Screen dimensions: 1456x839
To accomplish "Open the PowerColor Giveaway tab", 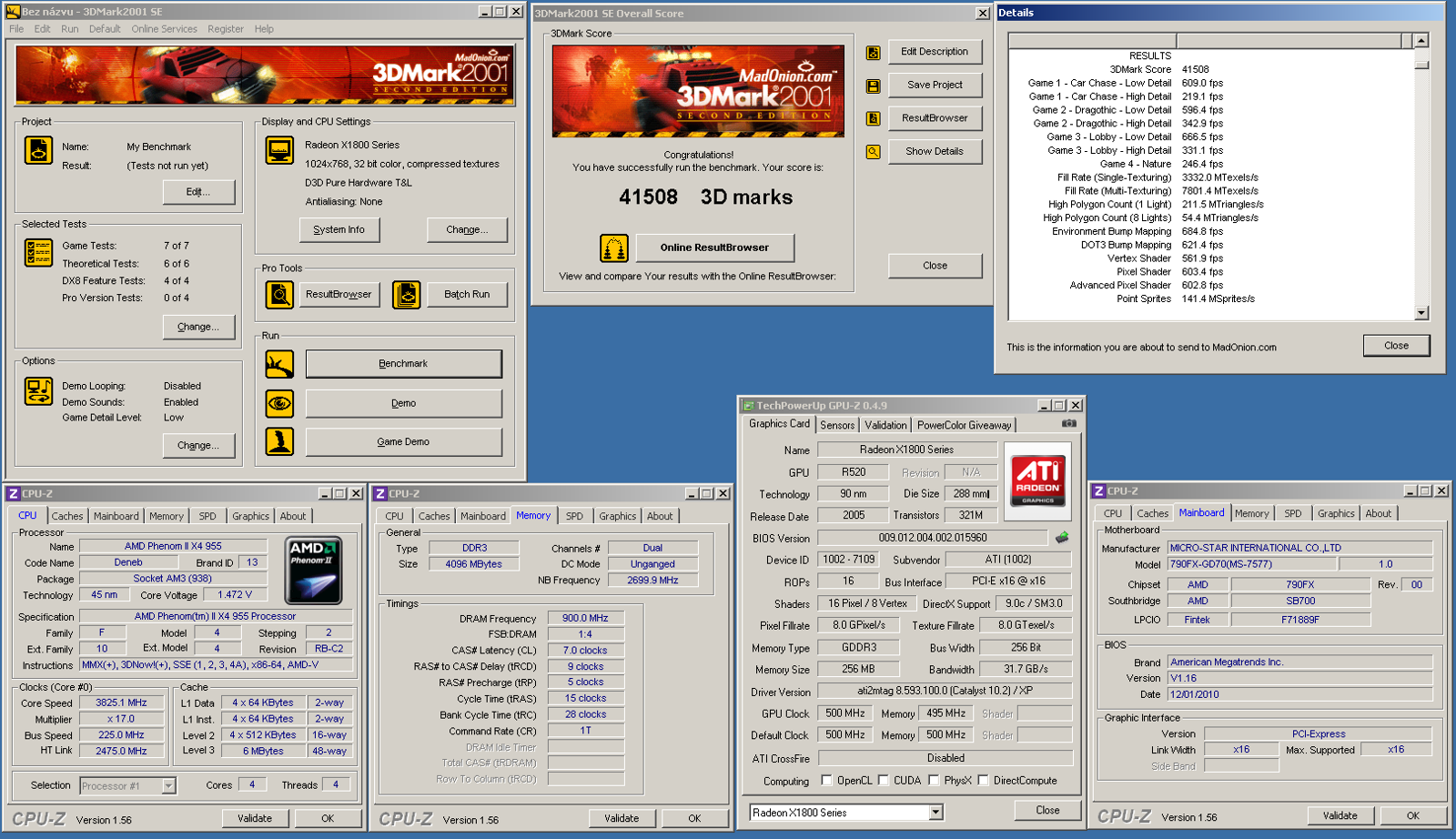I will point(964,425).
